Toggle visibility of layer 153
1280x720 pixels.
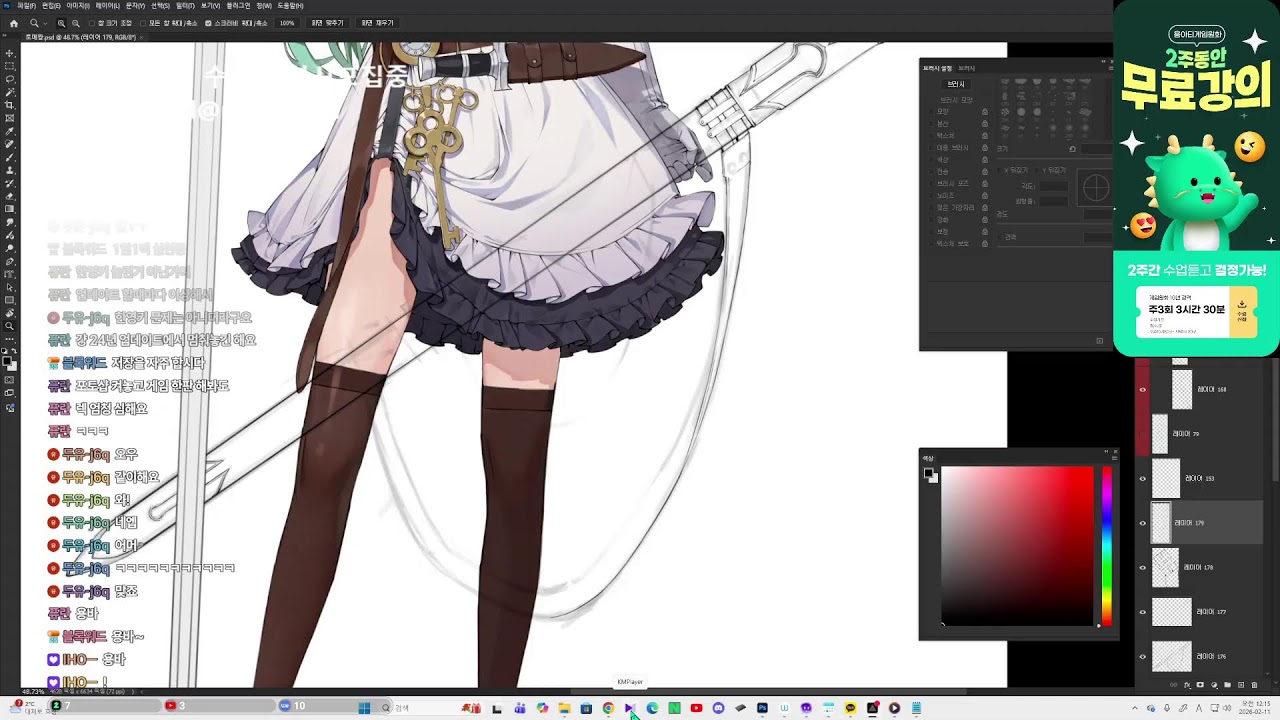tap(1143, 479)
